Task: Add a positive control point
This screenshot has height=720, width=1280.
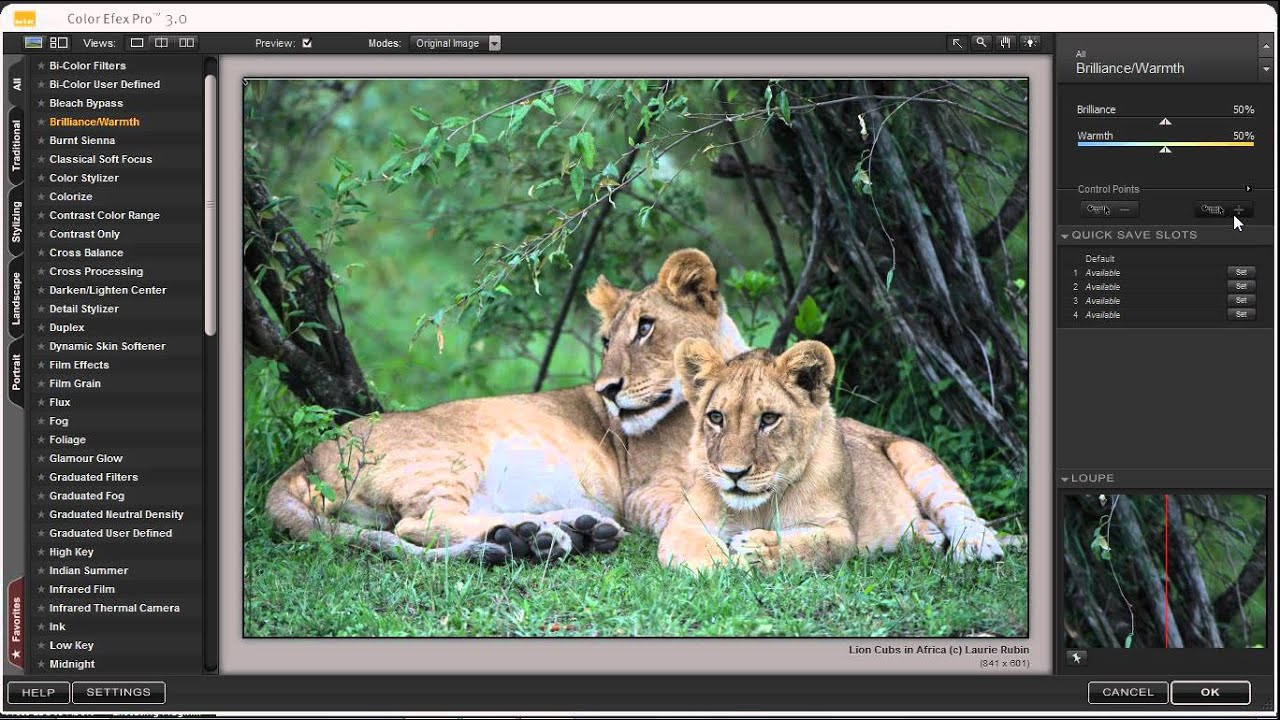Action: [x=1225, y=209]
